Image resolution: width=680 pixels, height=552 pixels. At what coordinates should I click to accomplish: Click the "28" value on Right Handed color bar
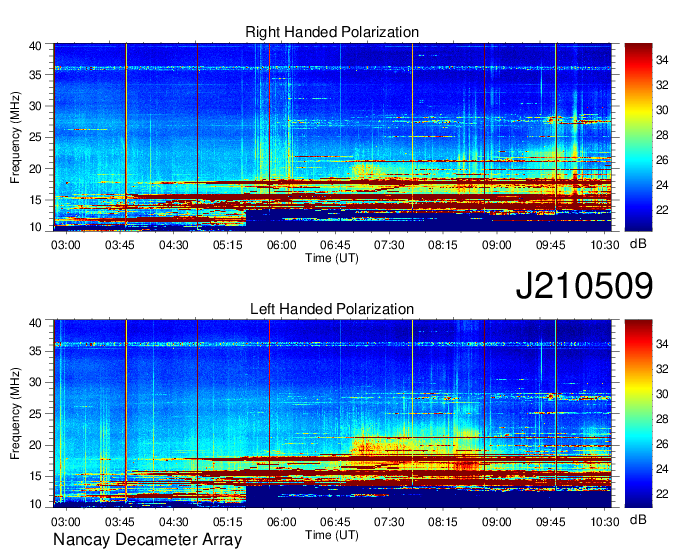662,135
